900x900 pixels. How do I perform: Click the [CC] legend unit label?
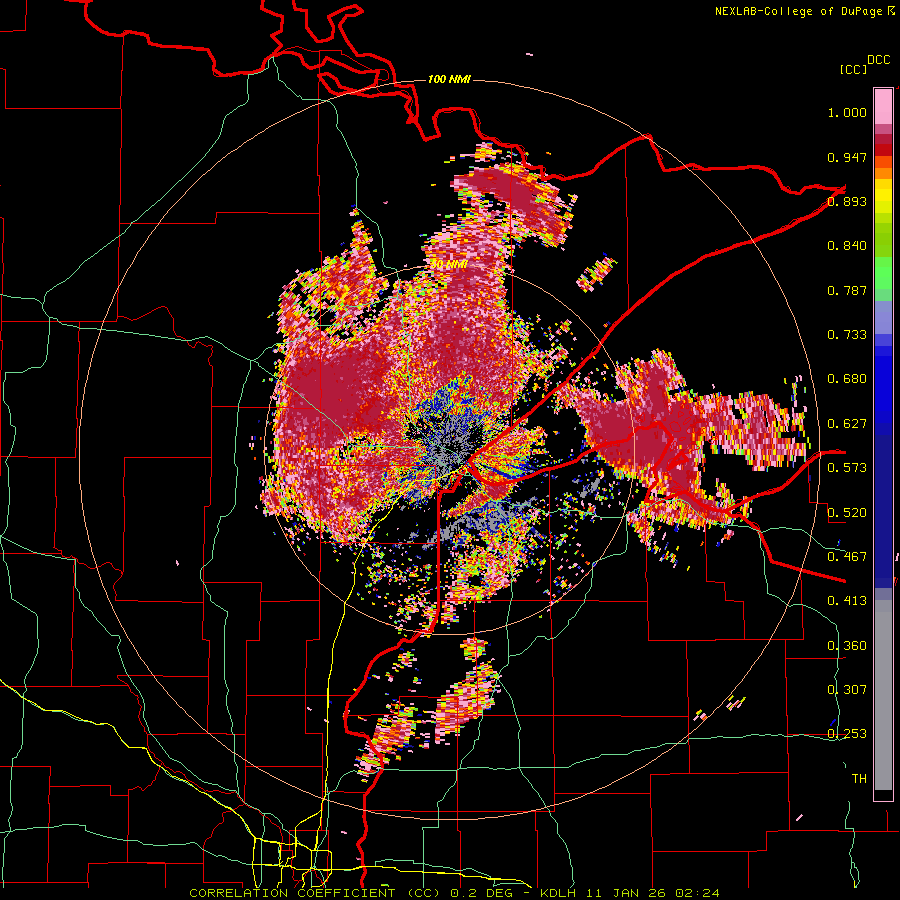(x=853, y=69)
